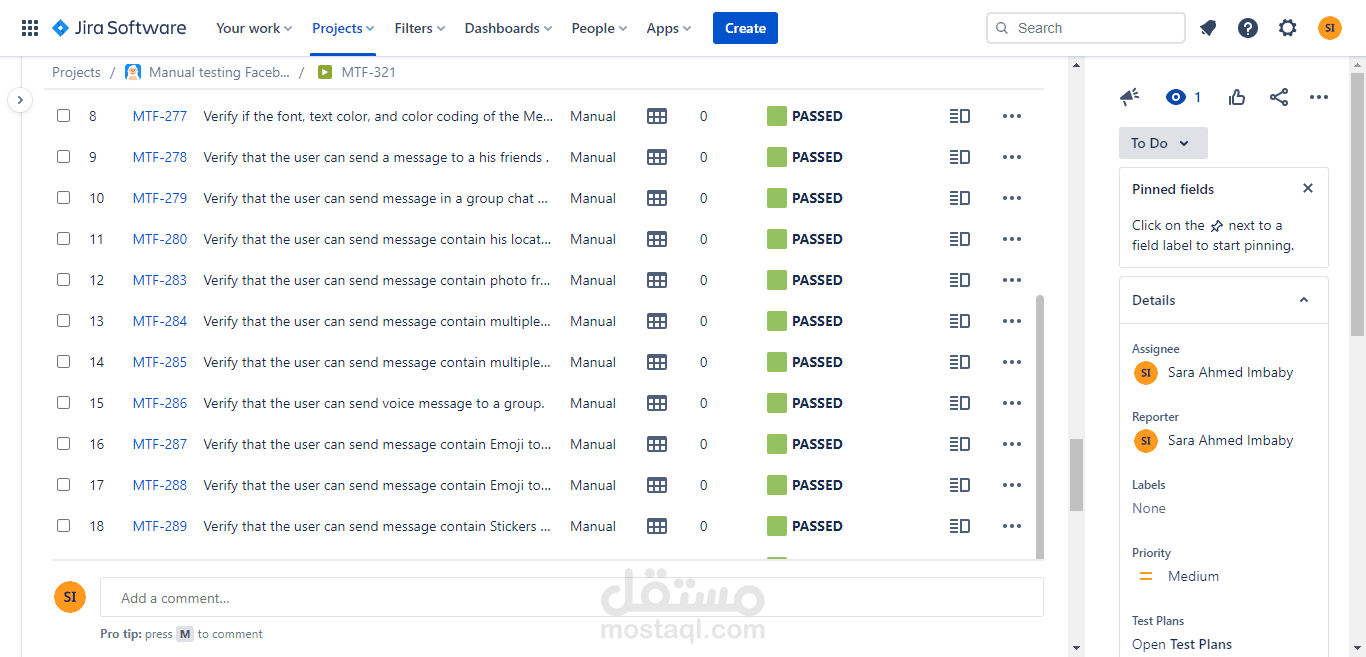Open the notifications bell icon
The image size is (1366, 657).
[x=1208, y=28]
